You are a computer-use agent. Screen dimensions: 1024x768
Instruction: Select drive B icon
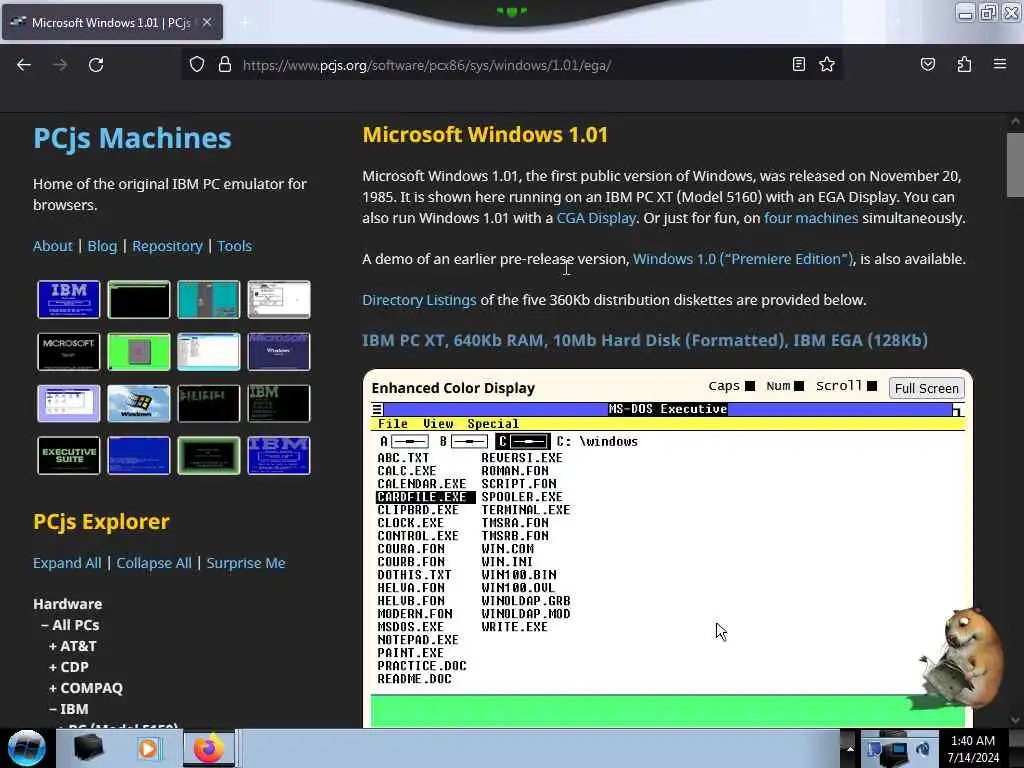tap(463, 441)
